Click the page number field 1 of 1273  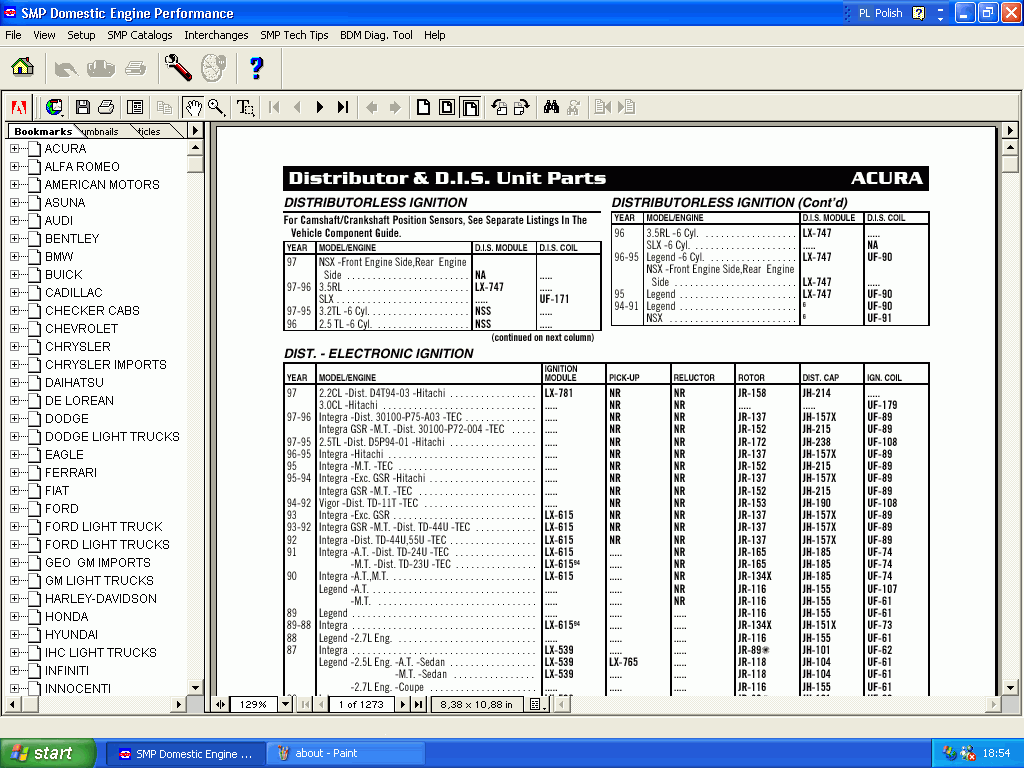pos(361,705)
